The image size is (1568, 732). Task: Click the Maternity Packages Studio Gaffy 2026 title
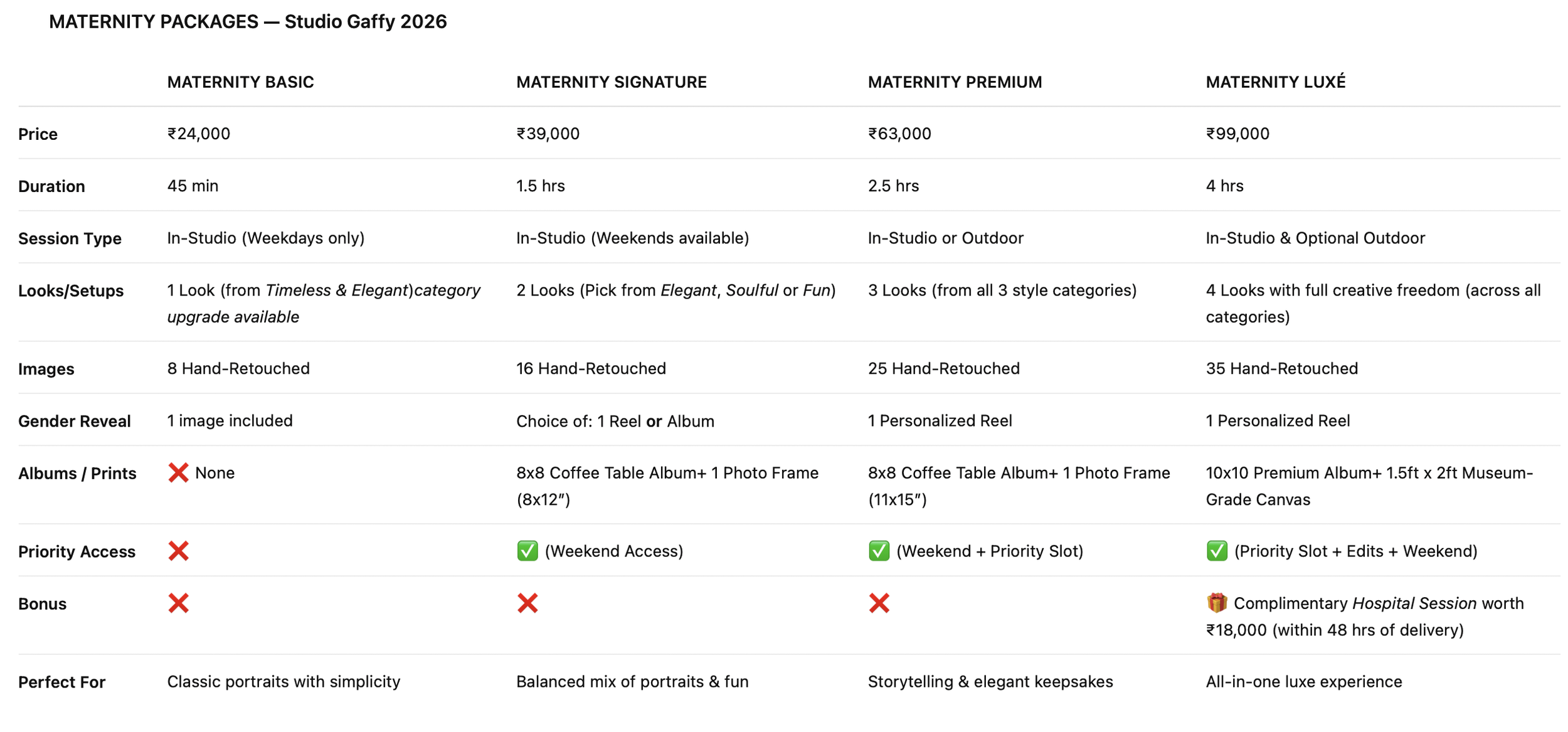point(248,22)
